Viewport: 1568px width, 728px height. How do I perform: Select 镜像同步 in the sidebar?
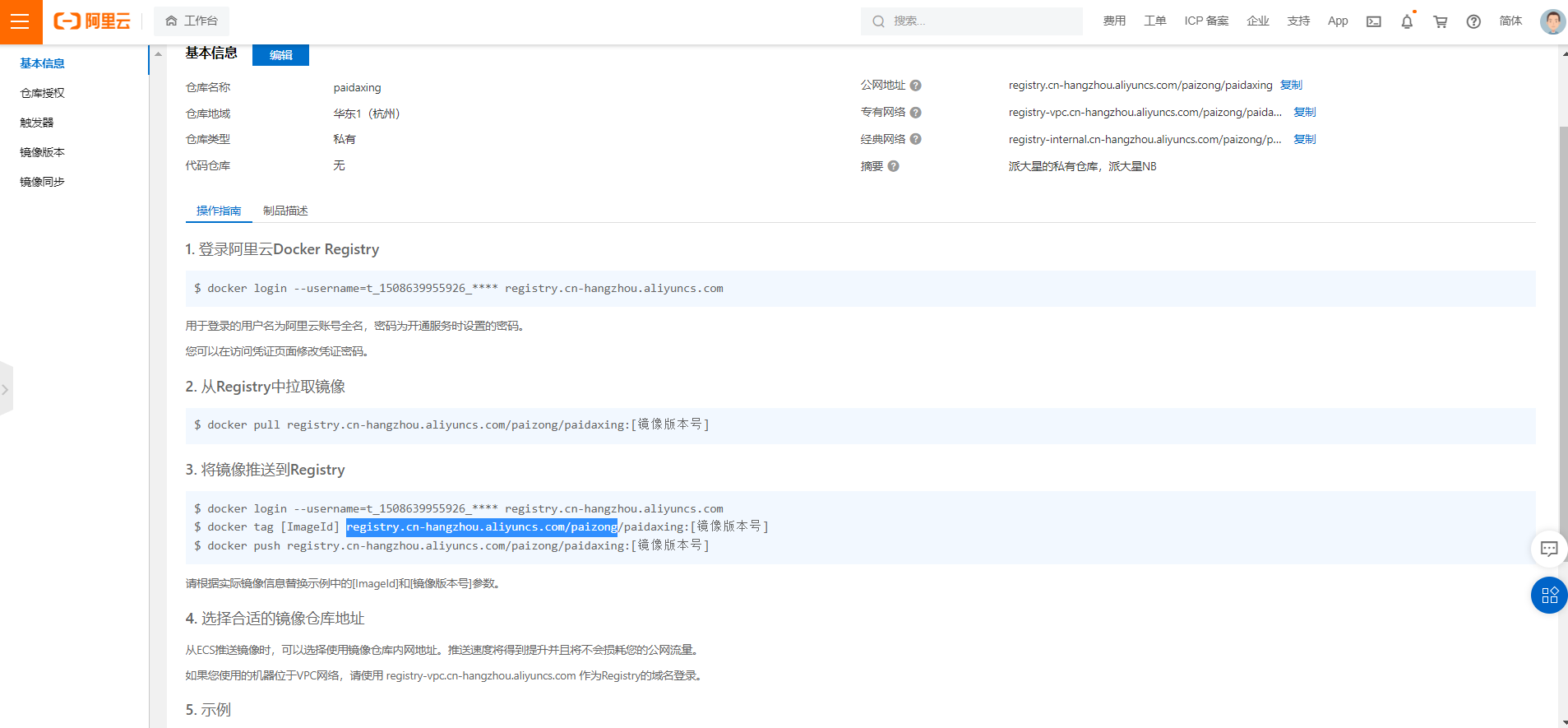point(43,182)
